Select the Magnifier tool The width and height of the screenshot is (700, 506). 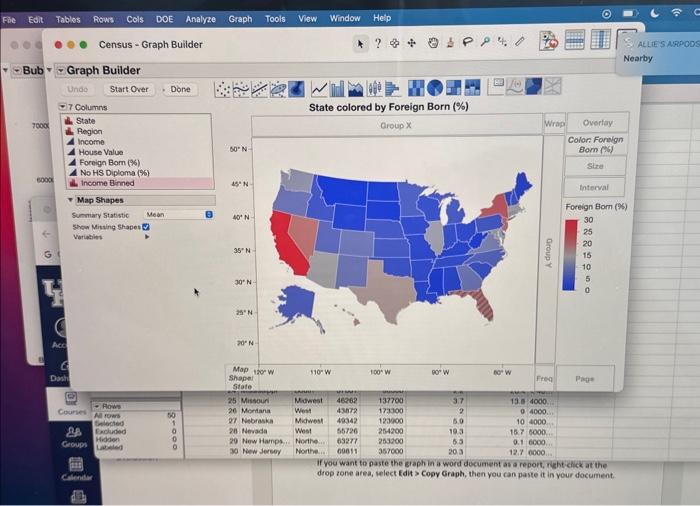(485, 42)
